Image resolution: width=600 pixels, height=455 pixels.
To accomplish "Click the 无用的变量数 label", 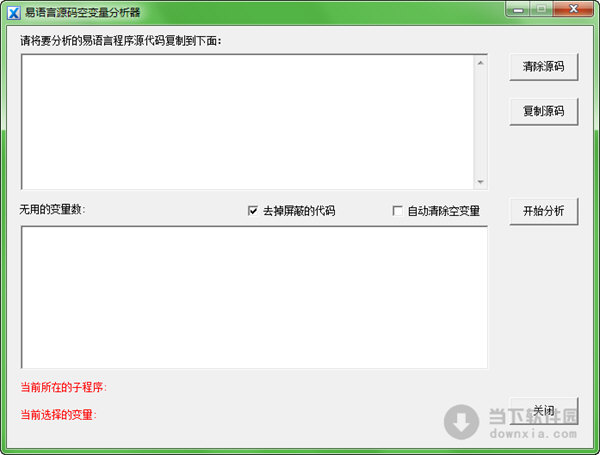I will click(52, 209).
